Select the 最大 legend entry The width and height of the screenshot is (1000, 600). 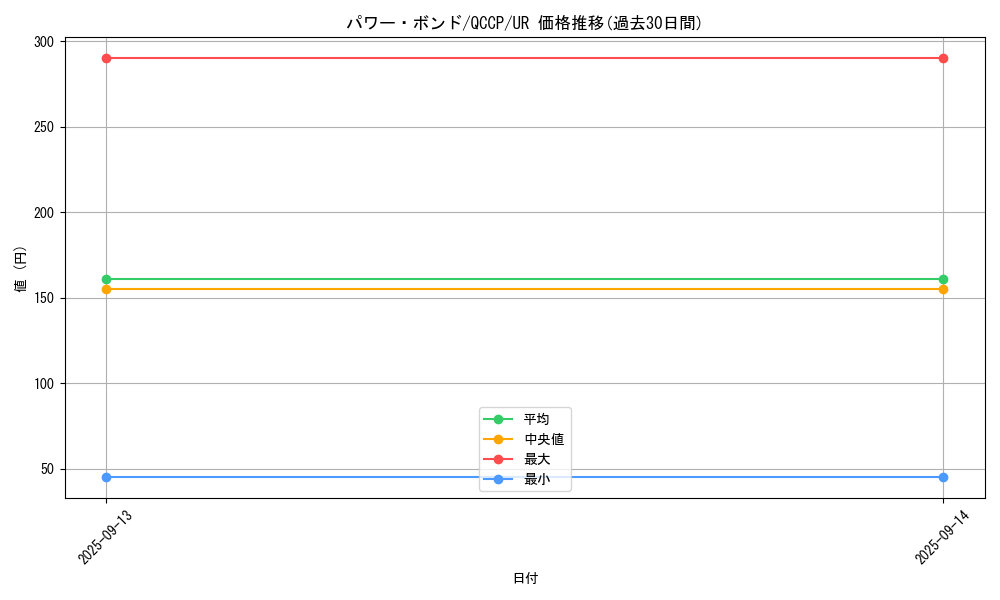pyautogui.click(x=517, y=459)
